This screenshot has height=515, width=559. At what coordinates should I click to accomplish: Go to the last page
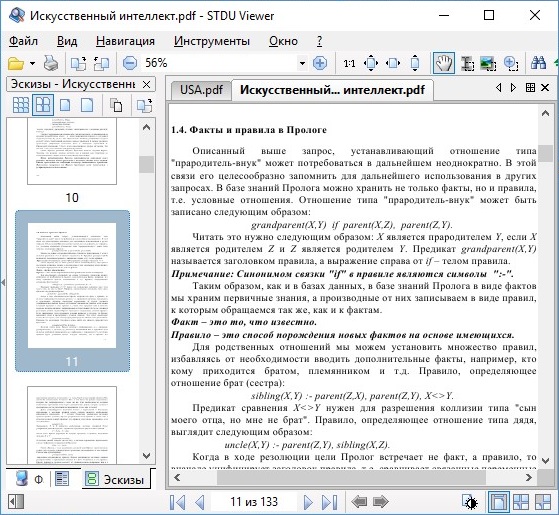point(330,502)
